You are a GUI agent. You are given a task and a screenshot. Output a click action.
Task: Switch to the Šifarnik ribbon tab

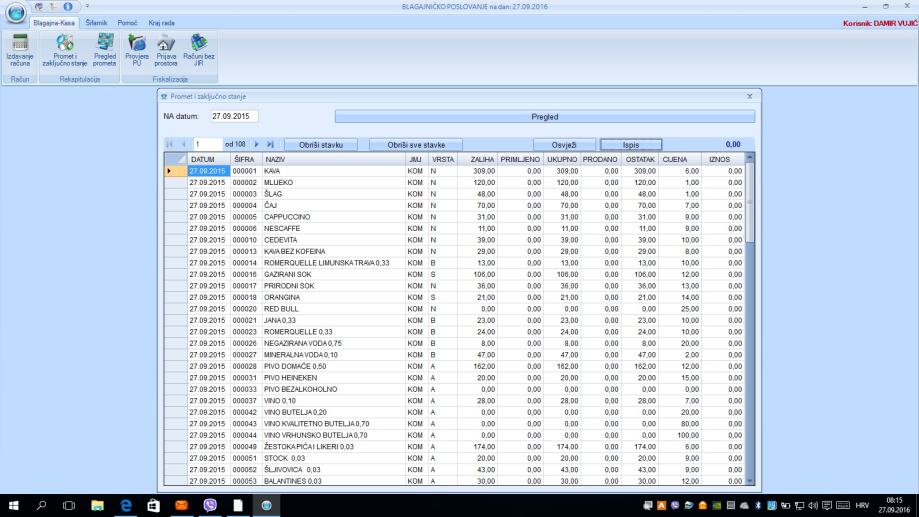(95, 23)
